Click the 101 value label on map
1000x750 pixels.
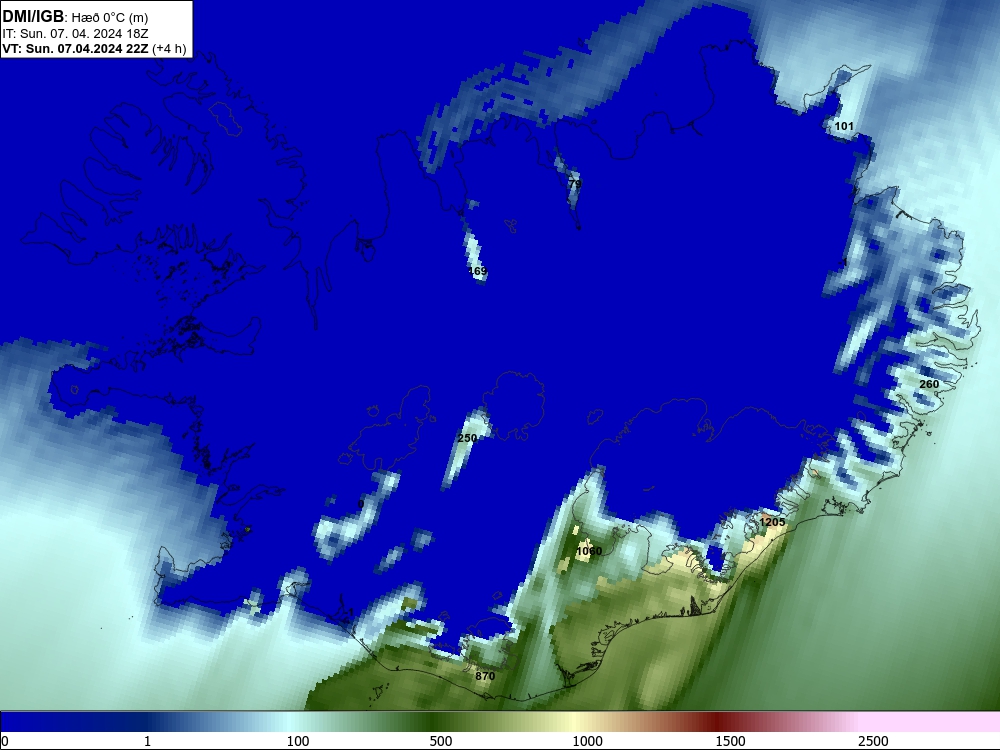click(x=844, y=126)
